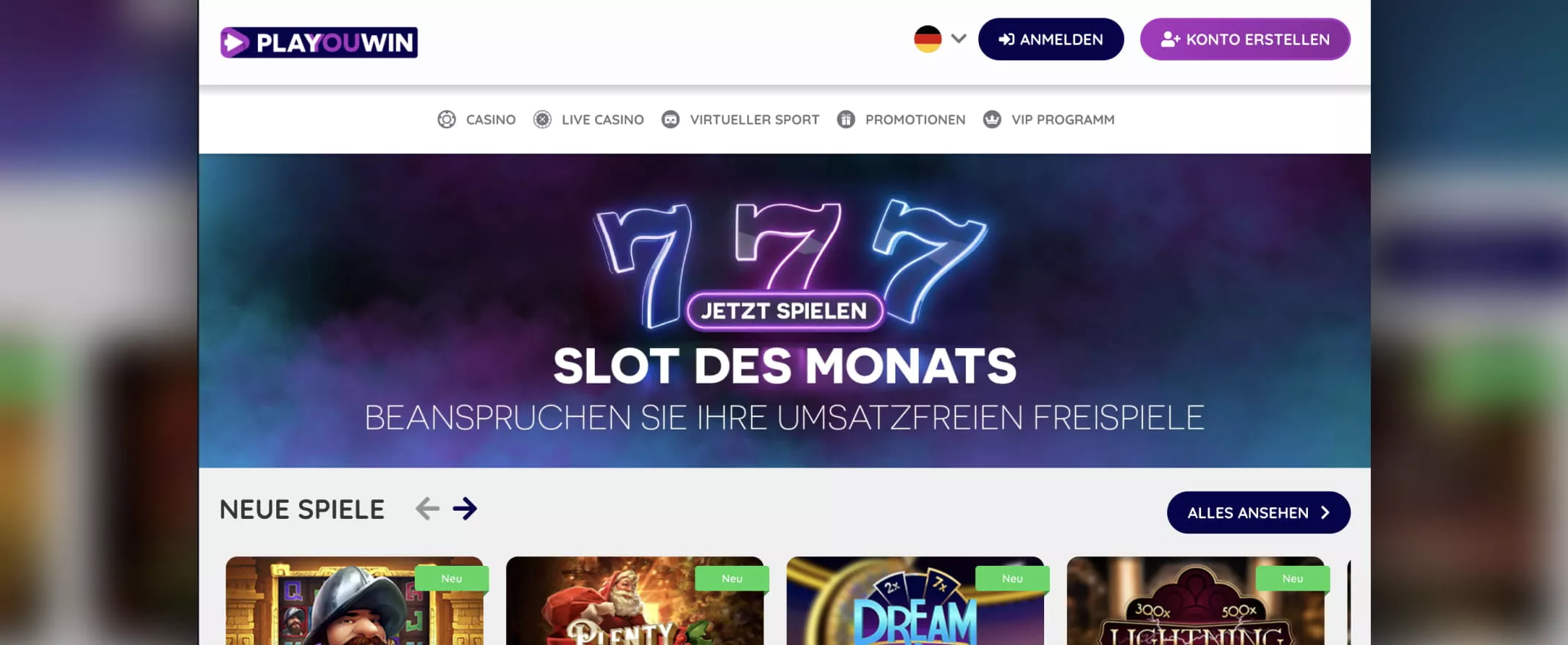The width and height of the screenshot is (1568, 645).
Task: Open the Promotionen page
Action: point(915,119)
